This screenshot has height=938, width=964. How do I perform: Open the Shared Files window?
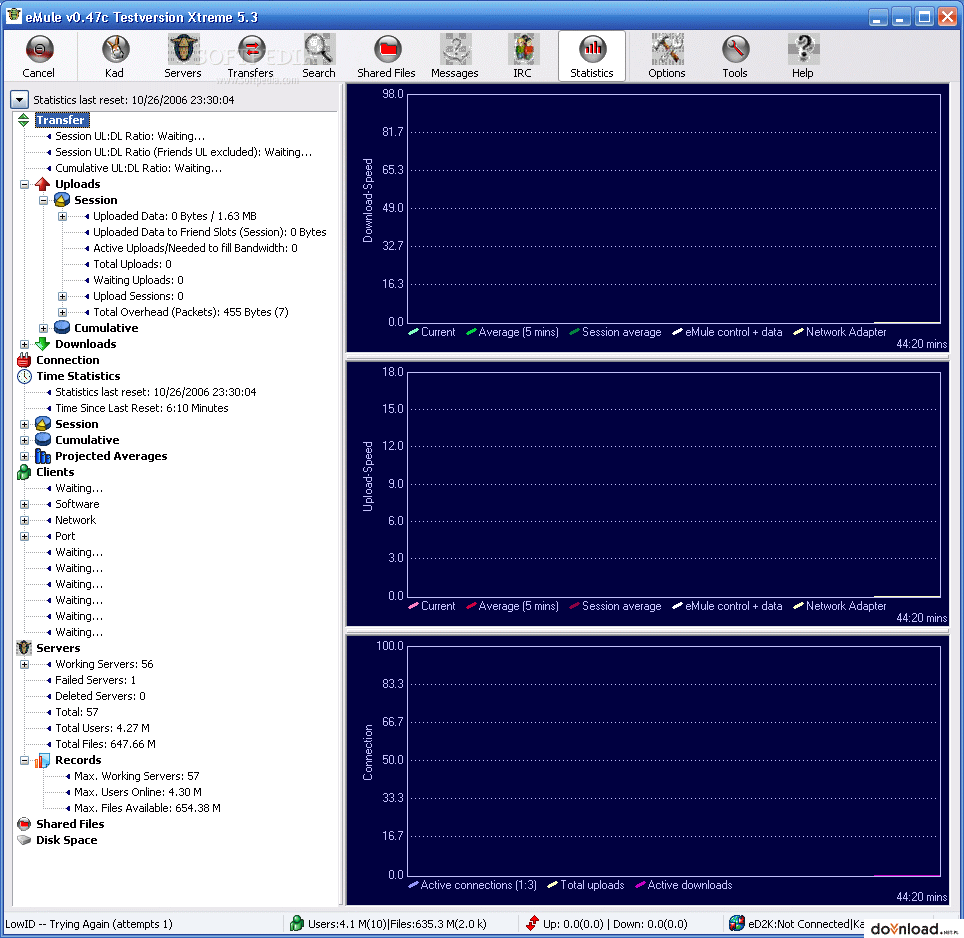click(387, 57)
